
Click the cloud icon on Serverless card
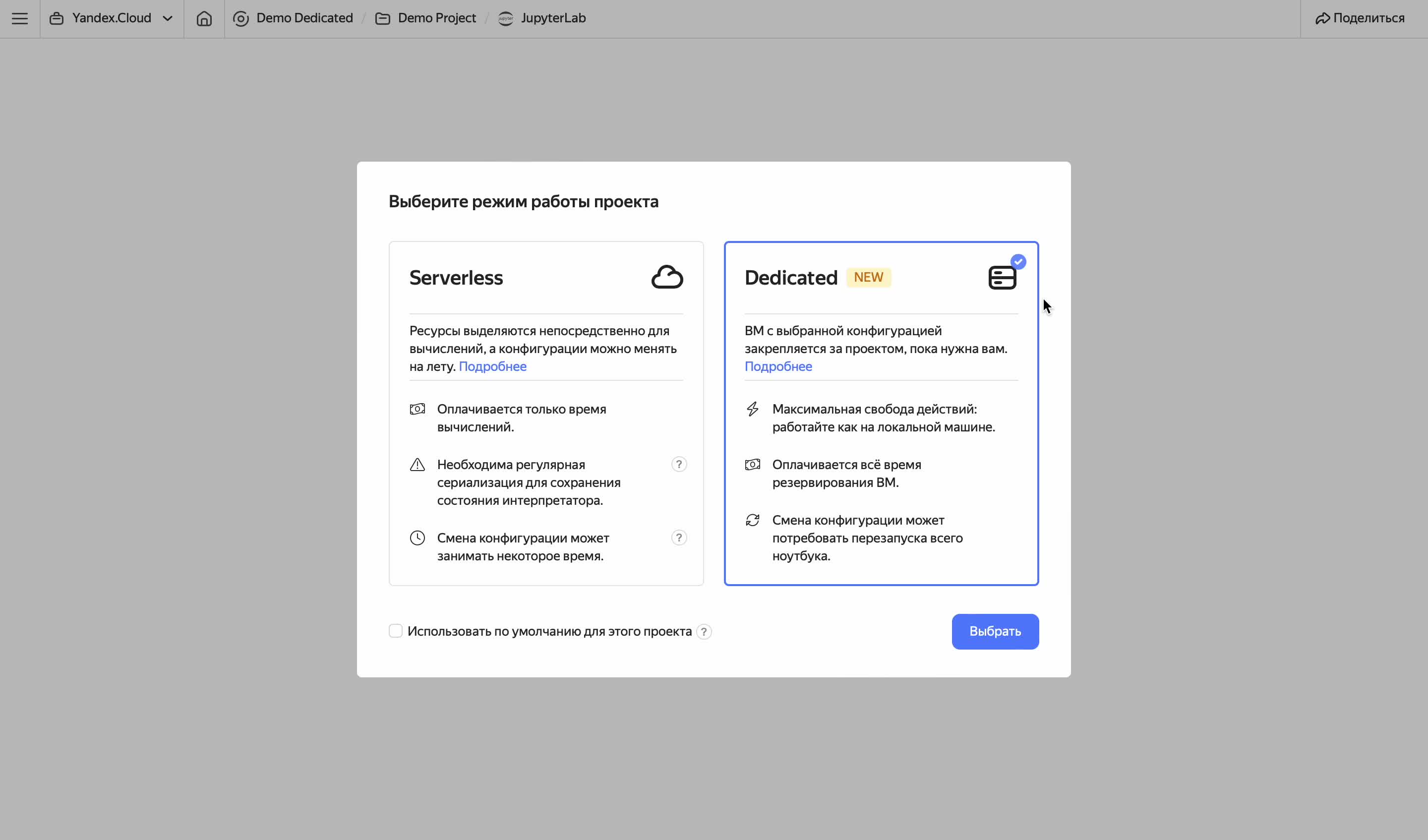tap(667, 277)
